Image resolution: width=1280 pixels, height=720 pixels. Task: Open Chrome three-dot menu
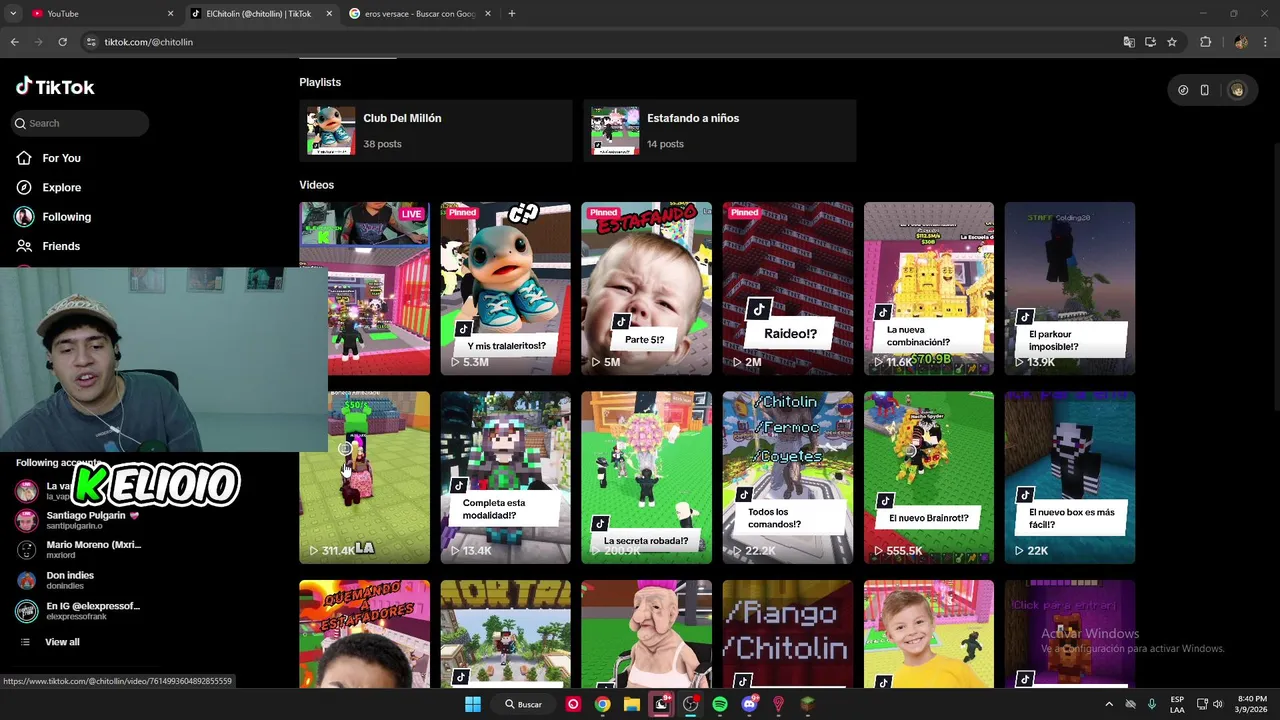pyautogui.click(x=1265, y=42)
